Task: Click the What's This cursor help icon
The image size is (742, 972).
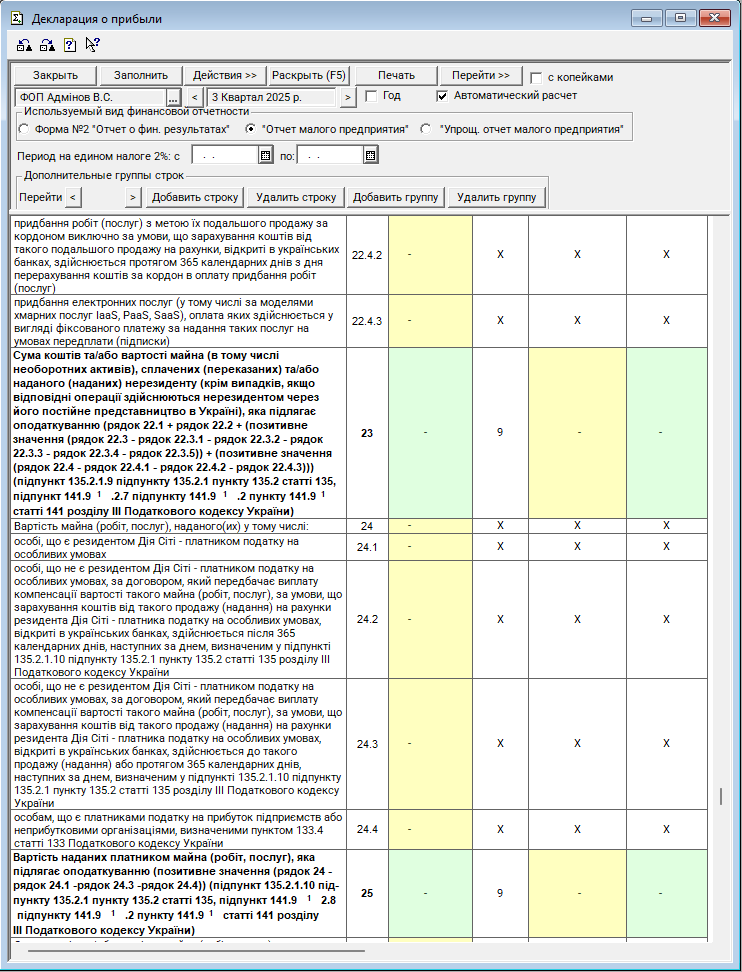Action: click(x=92, y=44)
